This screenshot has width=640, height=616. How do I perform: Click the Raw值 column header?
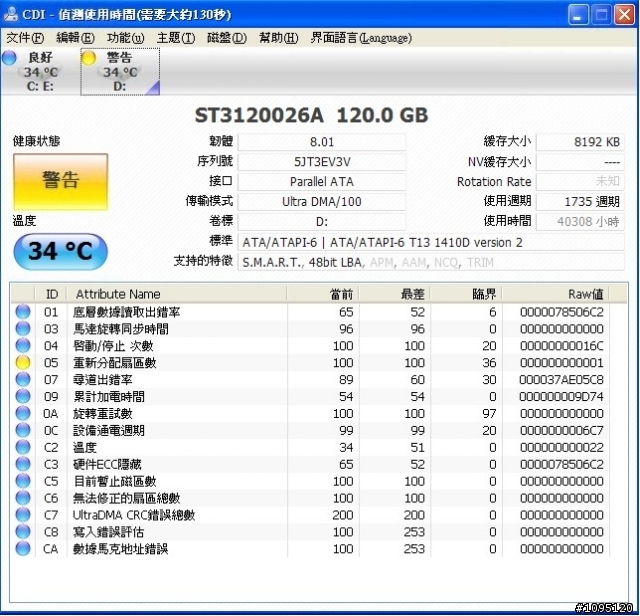pos(556,294)
